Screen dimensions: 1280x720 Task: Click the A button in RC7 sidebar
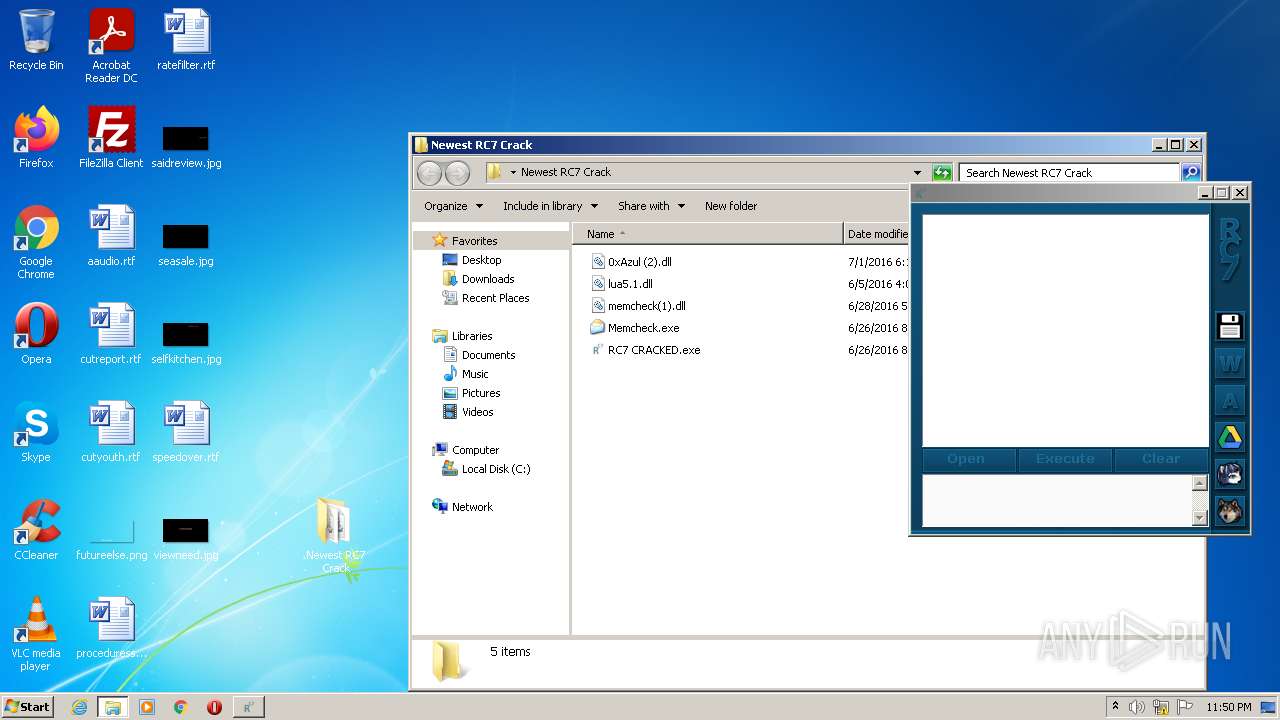pyautogui.click(x=1229, y=400)
